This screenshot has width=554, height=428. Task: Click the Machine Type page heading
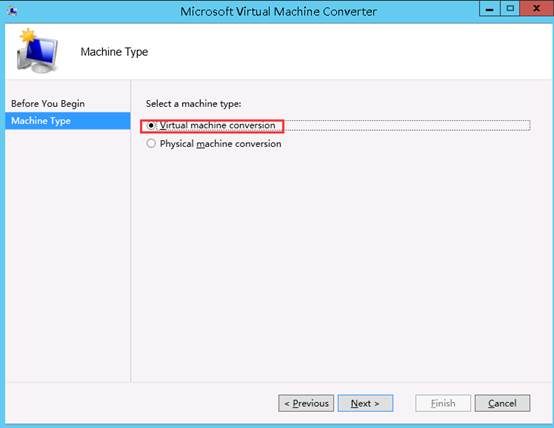point(114,52)
